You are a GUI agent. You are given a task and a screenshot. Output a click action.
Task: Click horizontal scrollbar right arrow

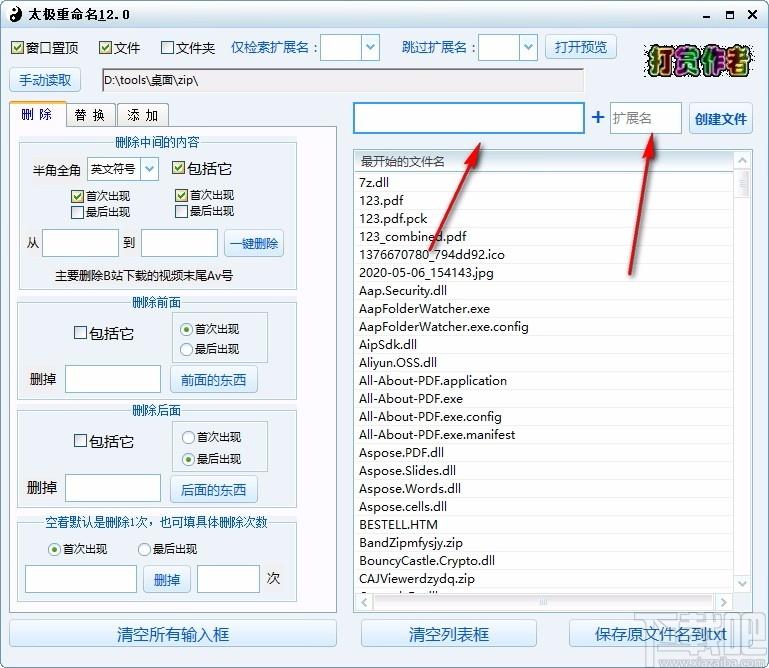[723, 602]
